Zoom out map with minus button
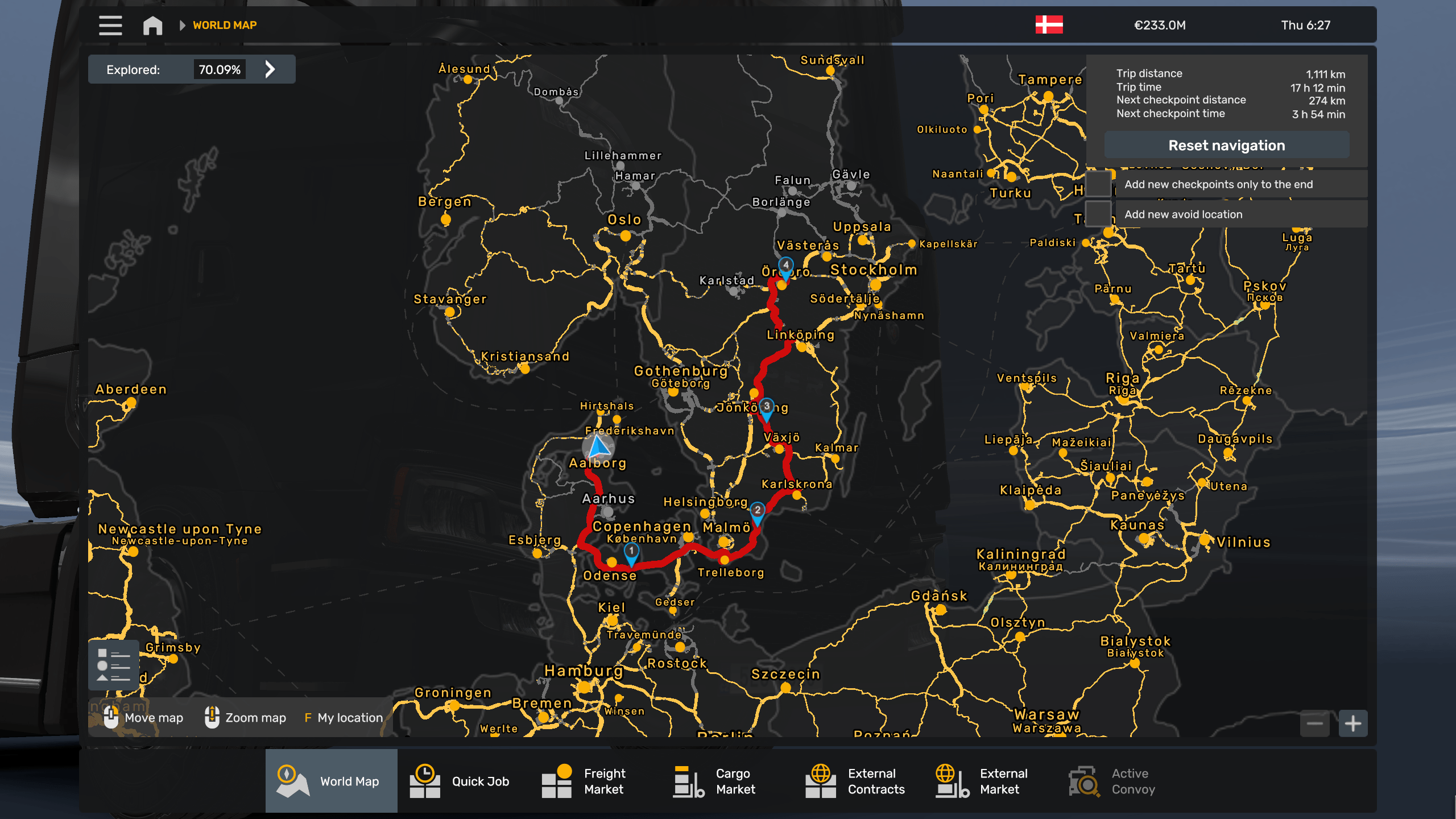The height and width of the screenshot is (819, 1456). [1314, 723]
